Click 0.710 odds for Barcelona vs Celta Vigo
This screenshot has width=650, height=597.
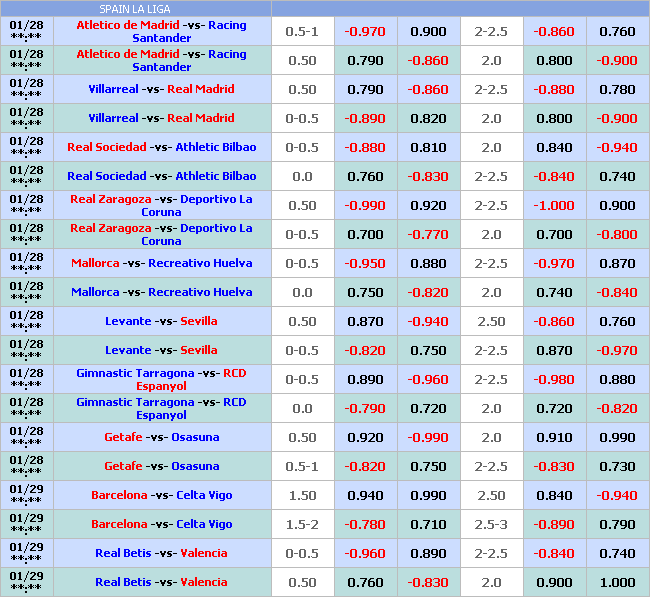428,524
